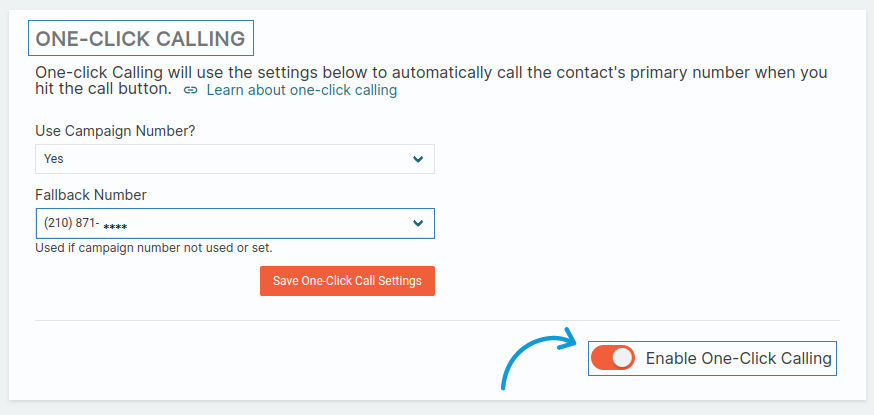Image resolution: width=874 pixels, height=415 pixels.
Task: Click the masked asterisks in the fallback number
Action: 115,226
